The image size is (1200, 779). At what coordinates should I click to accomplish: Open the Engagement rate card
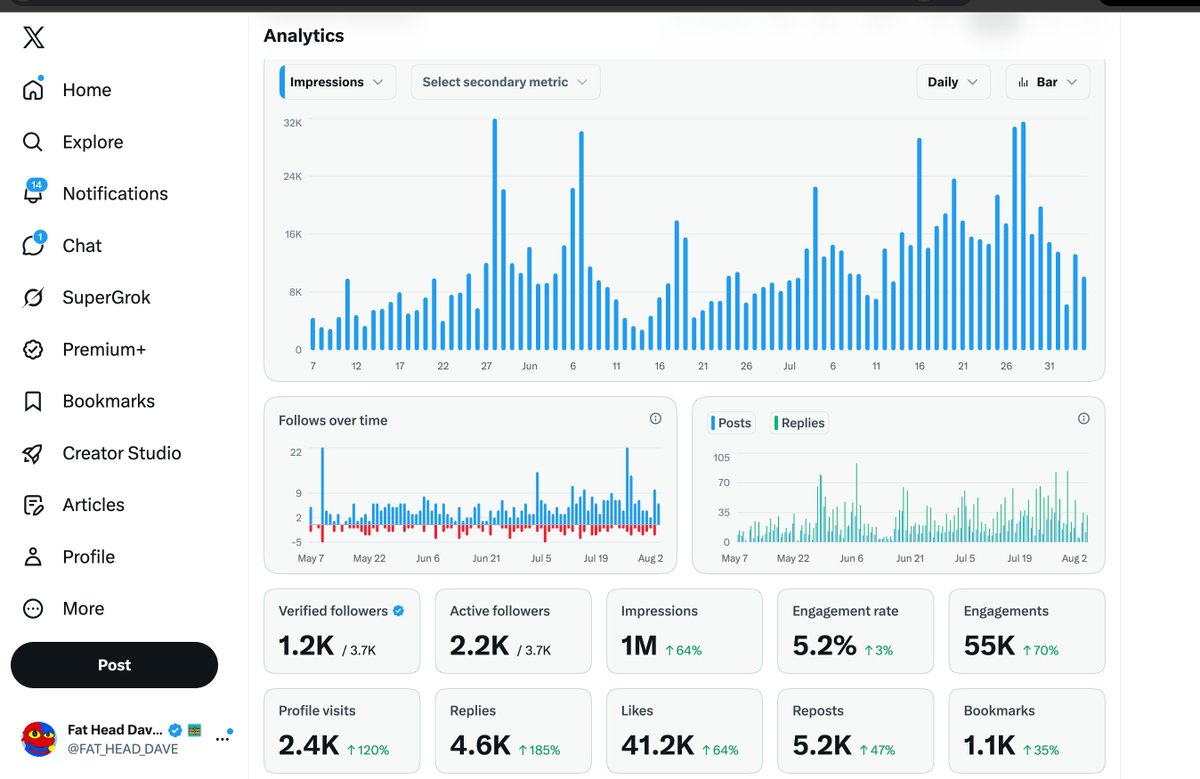coord(856,631)
